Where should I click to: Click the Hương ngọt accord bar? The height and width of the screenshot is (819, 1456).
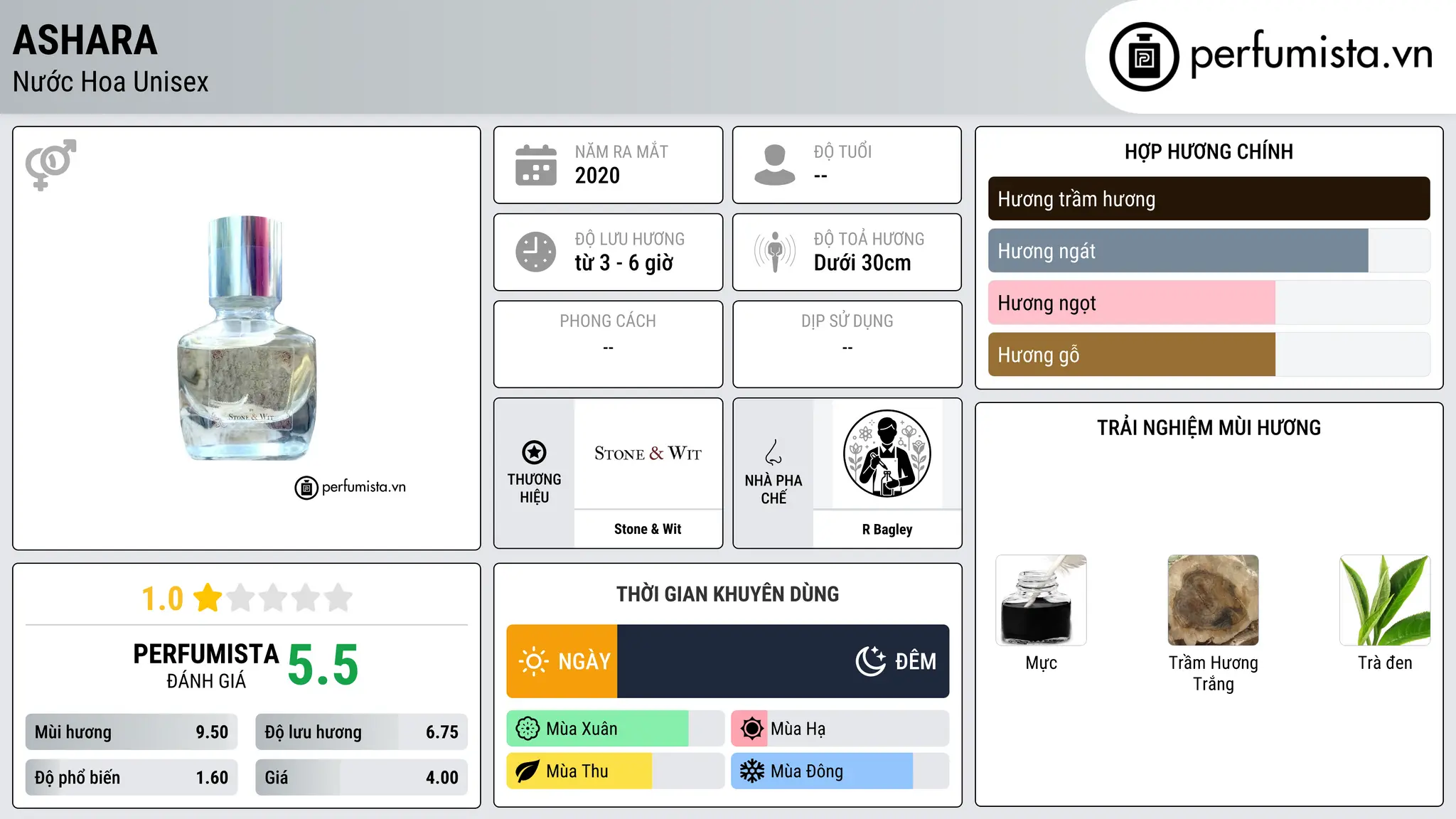1209,303
